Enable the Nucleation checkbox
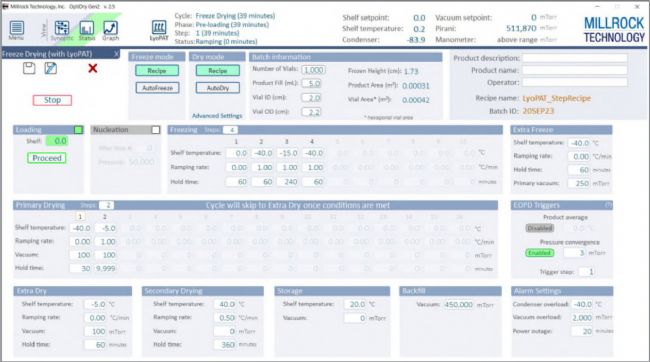 coord(155,130)
